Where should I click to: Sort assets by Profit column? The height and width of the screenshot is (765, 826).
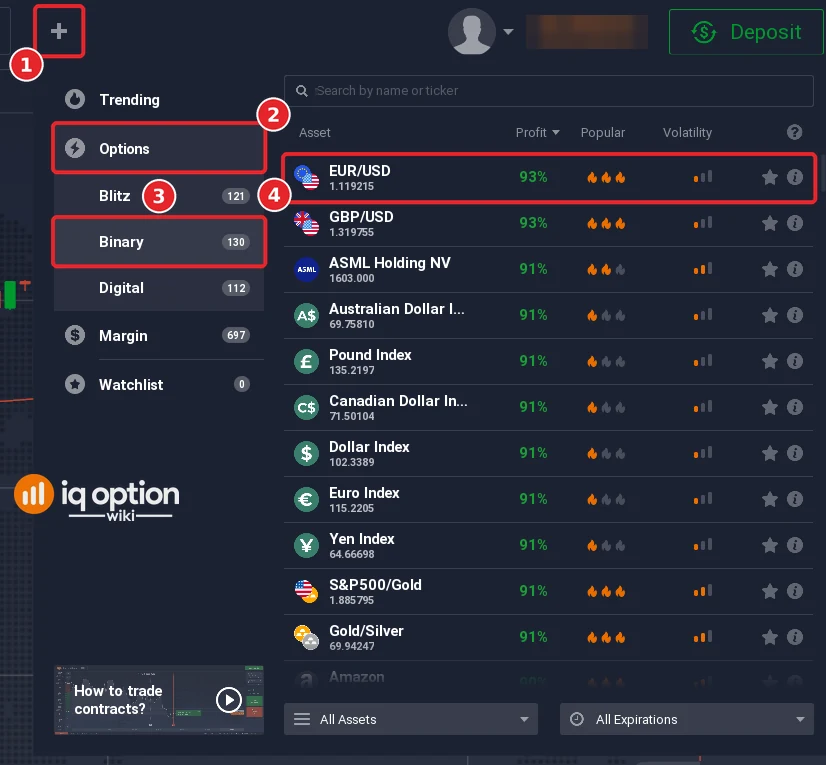coord(537,132)
